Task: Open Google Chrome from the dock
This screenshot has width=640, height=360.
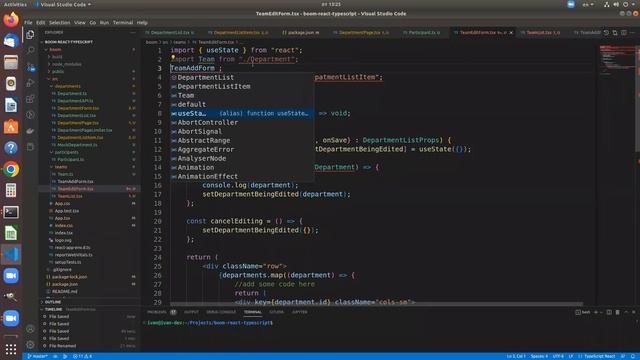Action: pyautogui.click(x=11, y=169)
